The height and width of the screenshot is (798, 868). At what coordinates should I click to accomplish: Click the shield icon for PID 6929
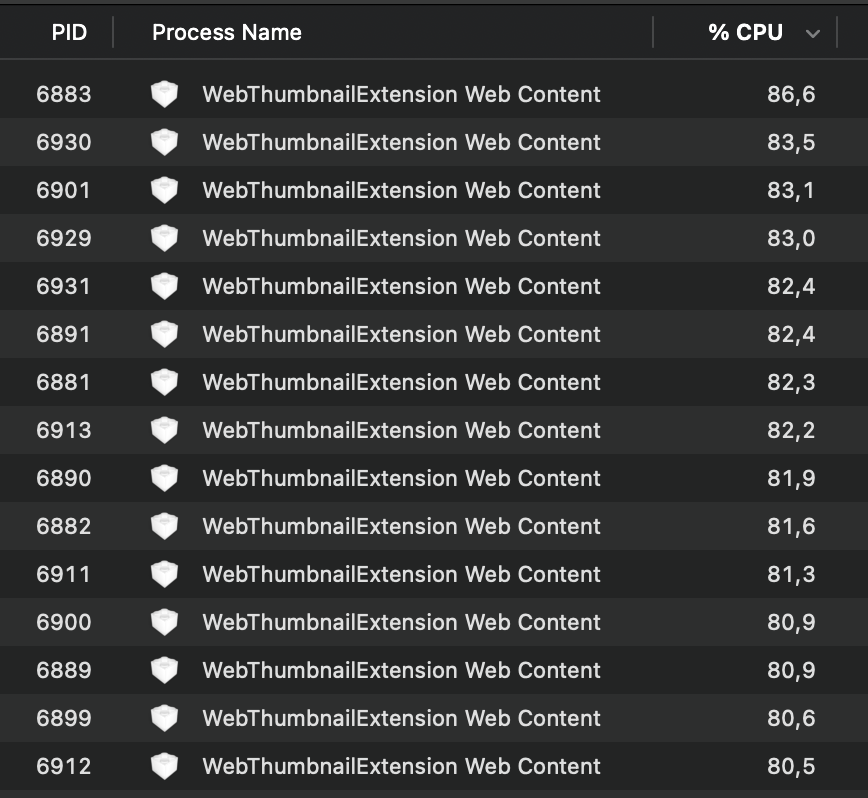pos(164,238)
